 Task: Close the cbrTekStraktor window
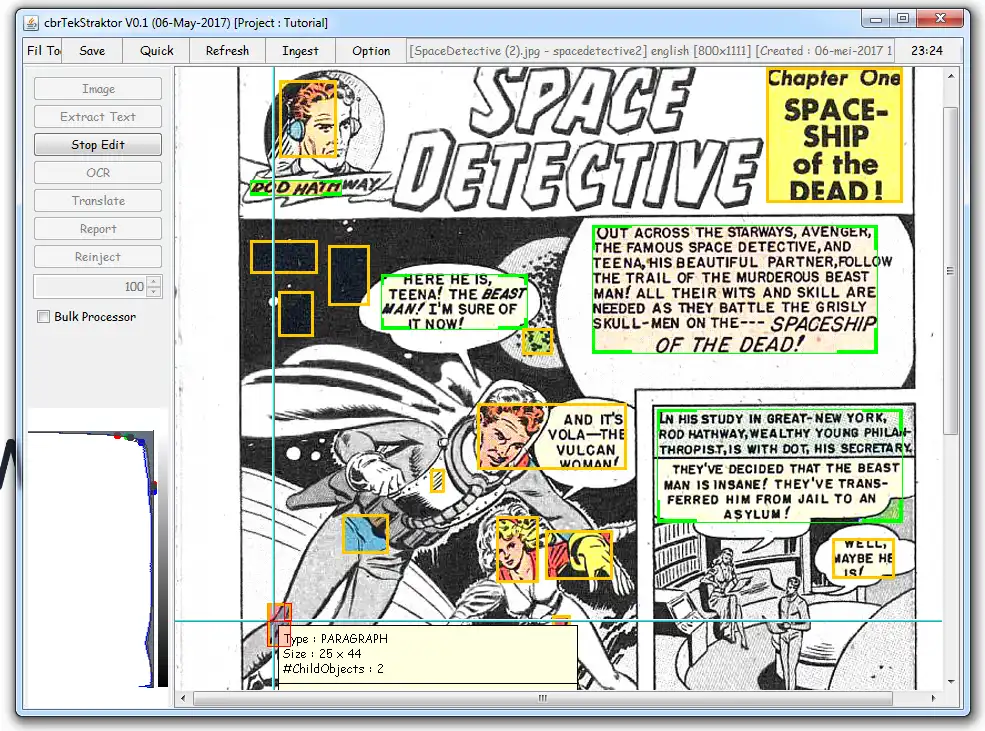pyautogui.click(x=940, y=19)
